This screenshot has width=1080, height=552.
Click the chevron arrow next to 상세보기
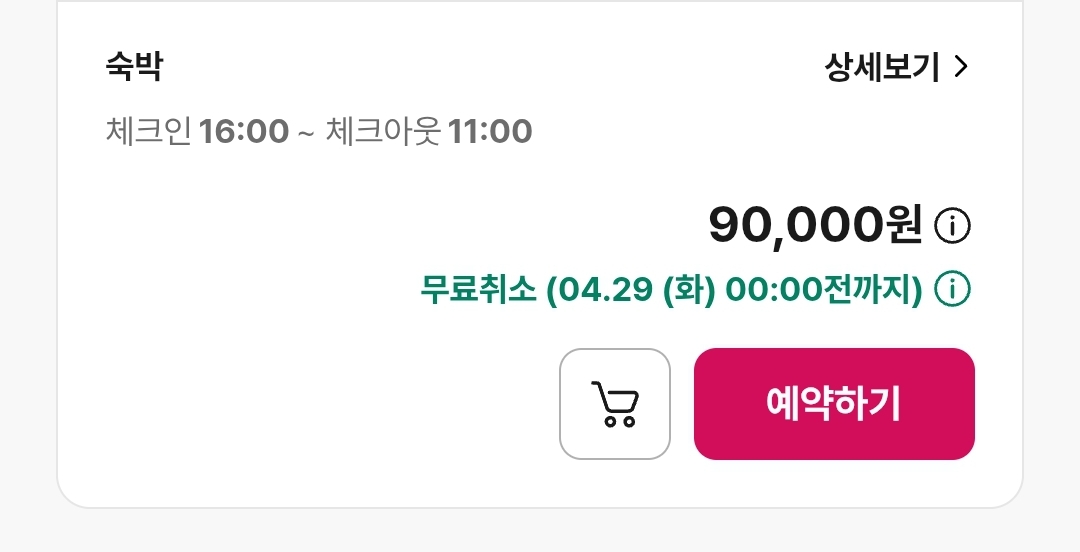pyautogui.click(x=962, y=67)
